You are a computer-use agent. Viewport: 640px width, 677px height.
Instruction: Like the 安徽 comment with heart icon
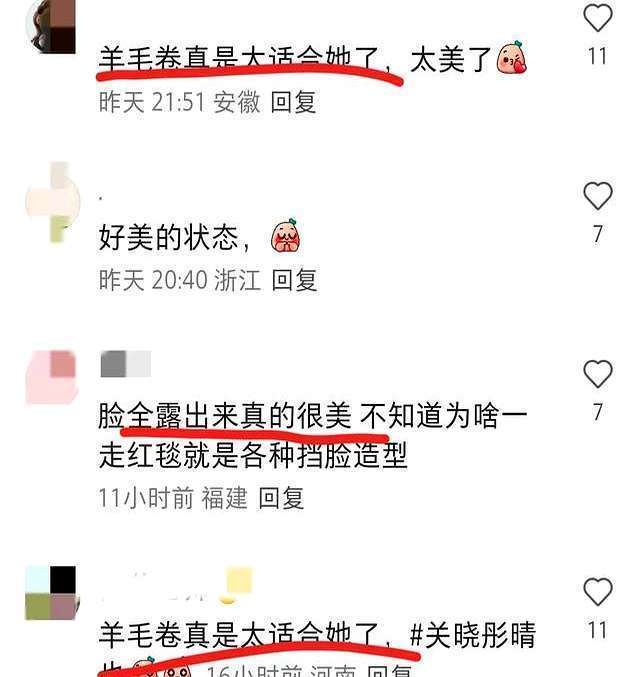pyautogui.click(x=598, y=18)
